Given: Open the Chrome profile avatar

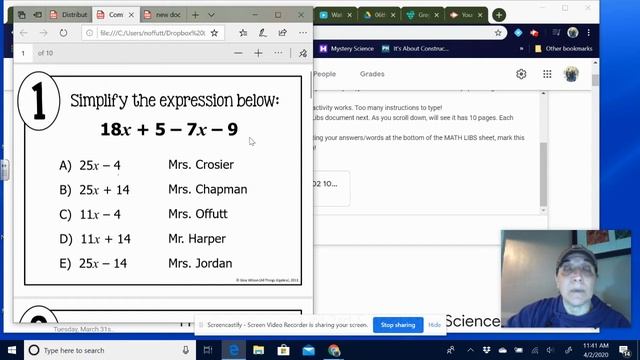Looking at the screenshot, I should pos(573,33).
